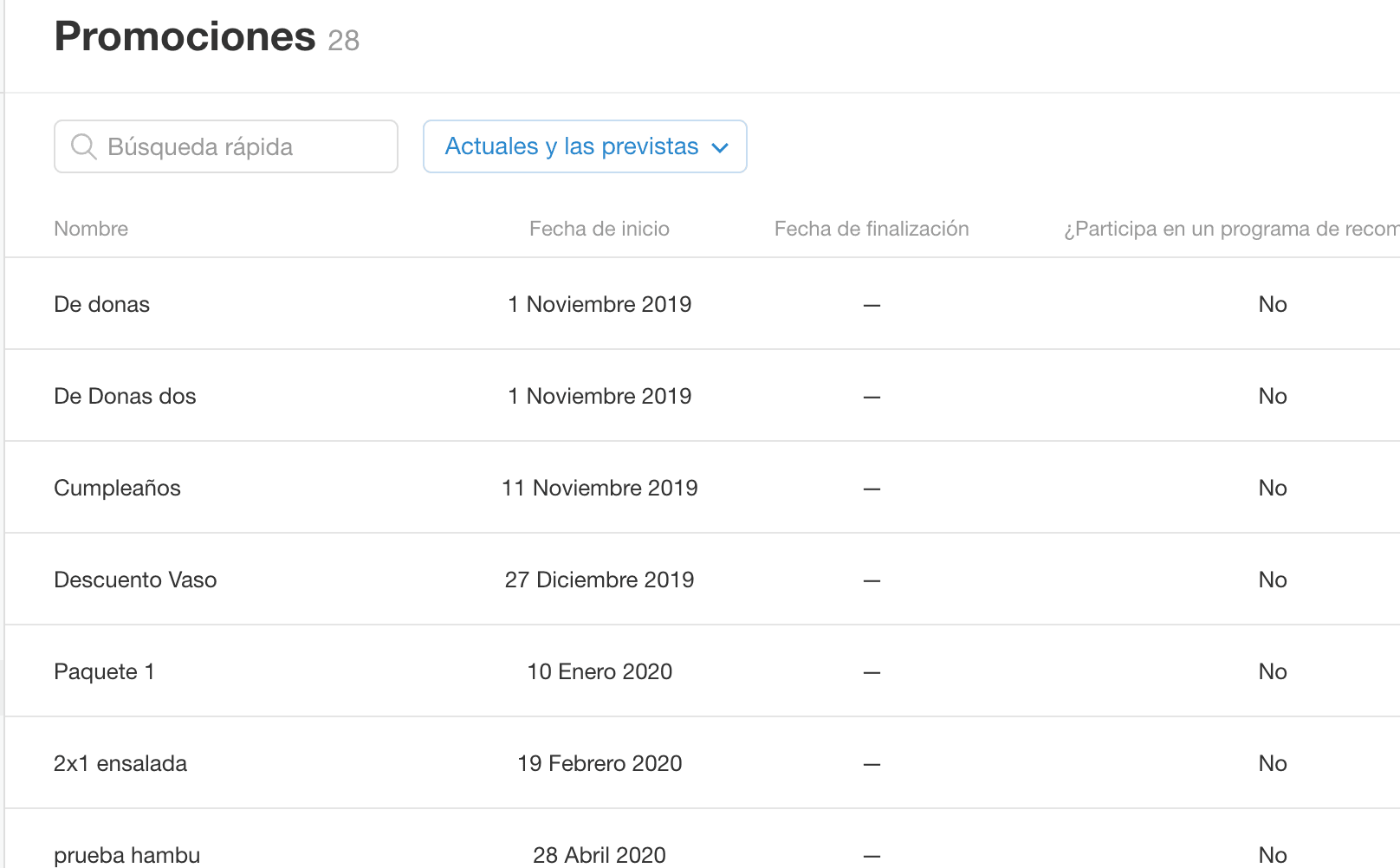Sort by the Fecha de finalización column

point(872,229)
